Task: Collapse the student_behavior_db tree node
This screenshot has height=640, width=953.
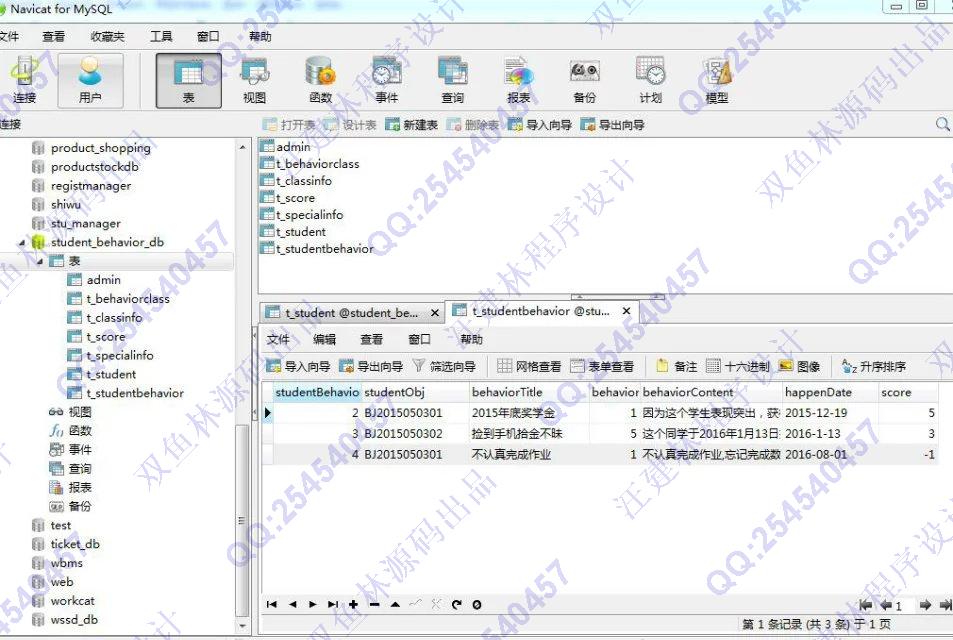Action: [x=22, y=243]
